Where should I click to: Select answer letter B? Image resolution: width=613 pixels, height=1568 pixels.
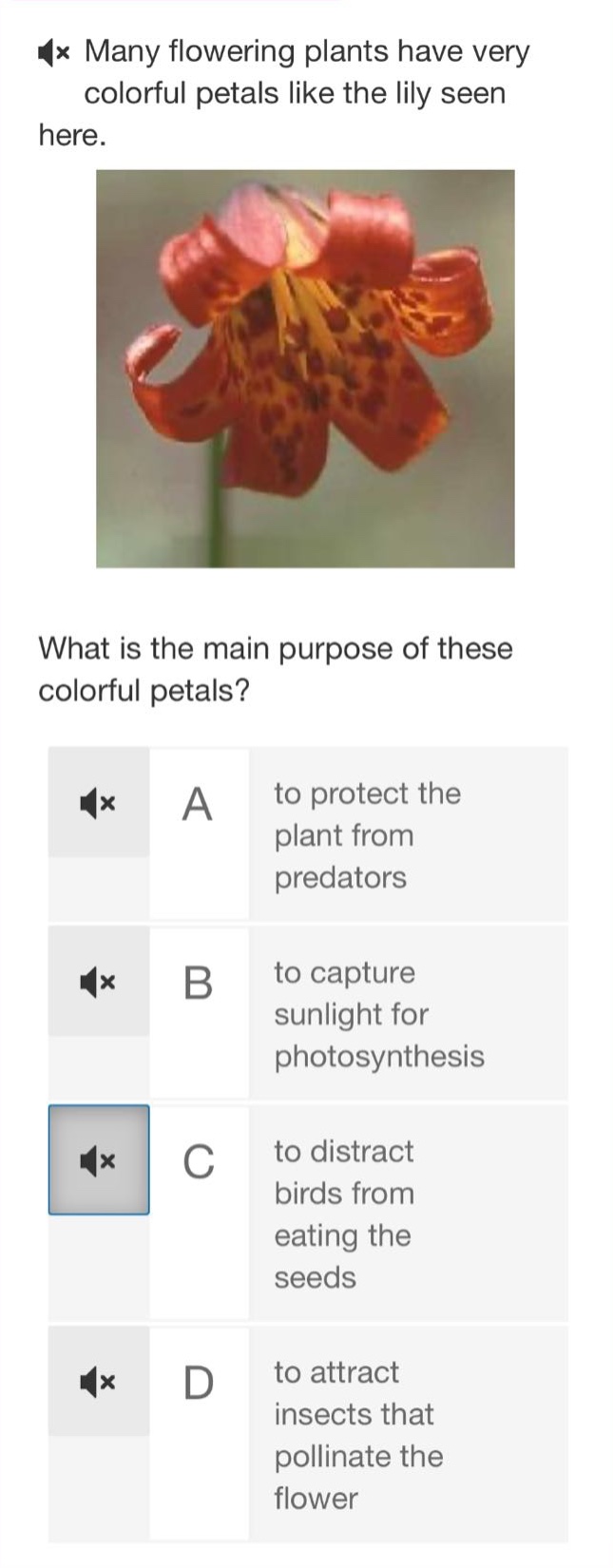point(198,983)
